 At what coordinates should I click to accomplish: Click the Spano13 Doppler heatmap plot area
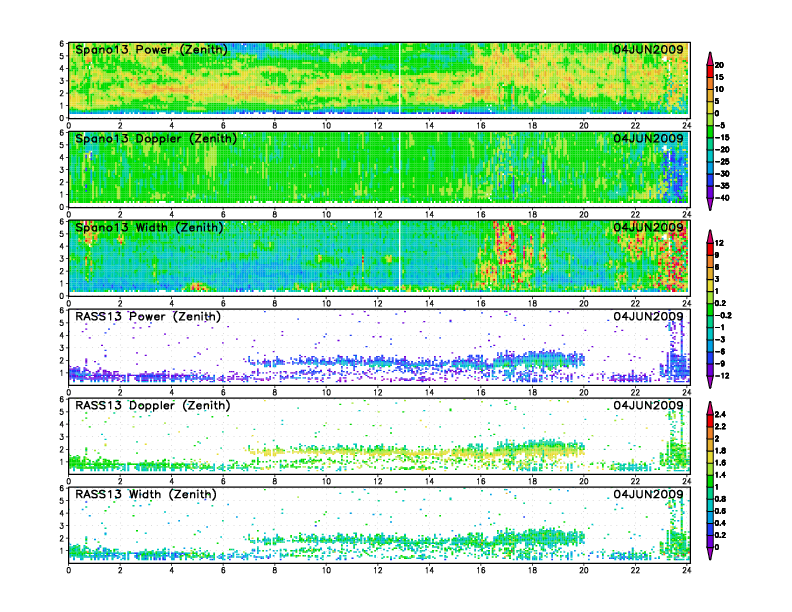click(x=379, y=169)
